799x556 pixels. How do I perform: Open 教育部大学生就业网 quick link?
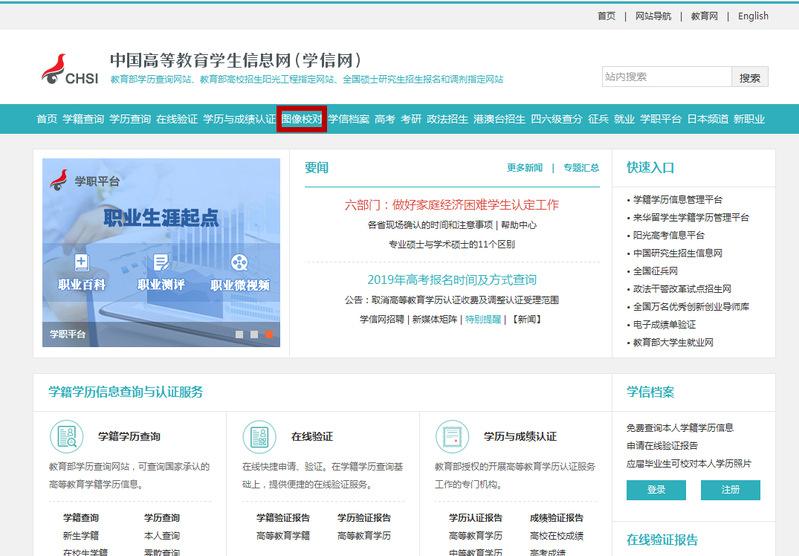coord(673,342)
